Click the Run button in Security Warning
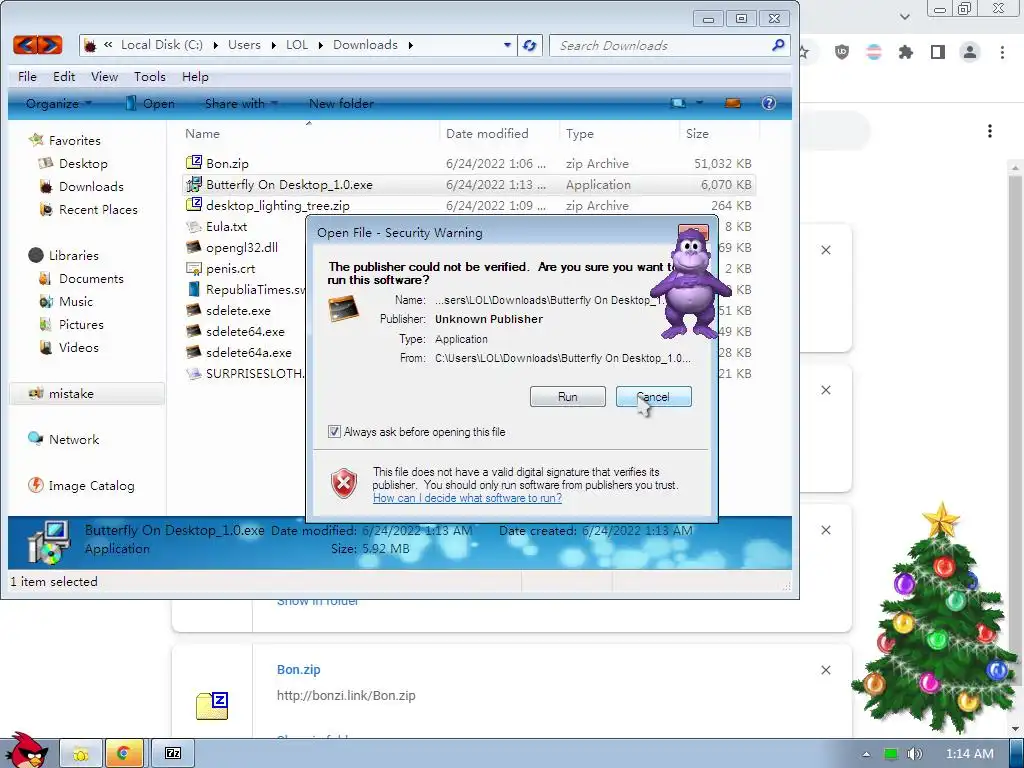1024x768 pixels. click(x=568, y=396)
